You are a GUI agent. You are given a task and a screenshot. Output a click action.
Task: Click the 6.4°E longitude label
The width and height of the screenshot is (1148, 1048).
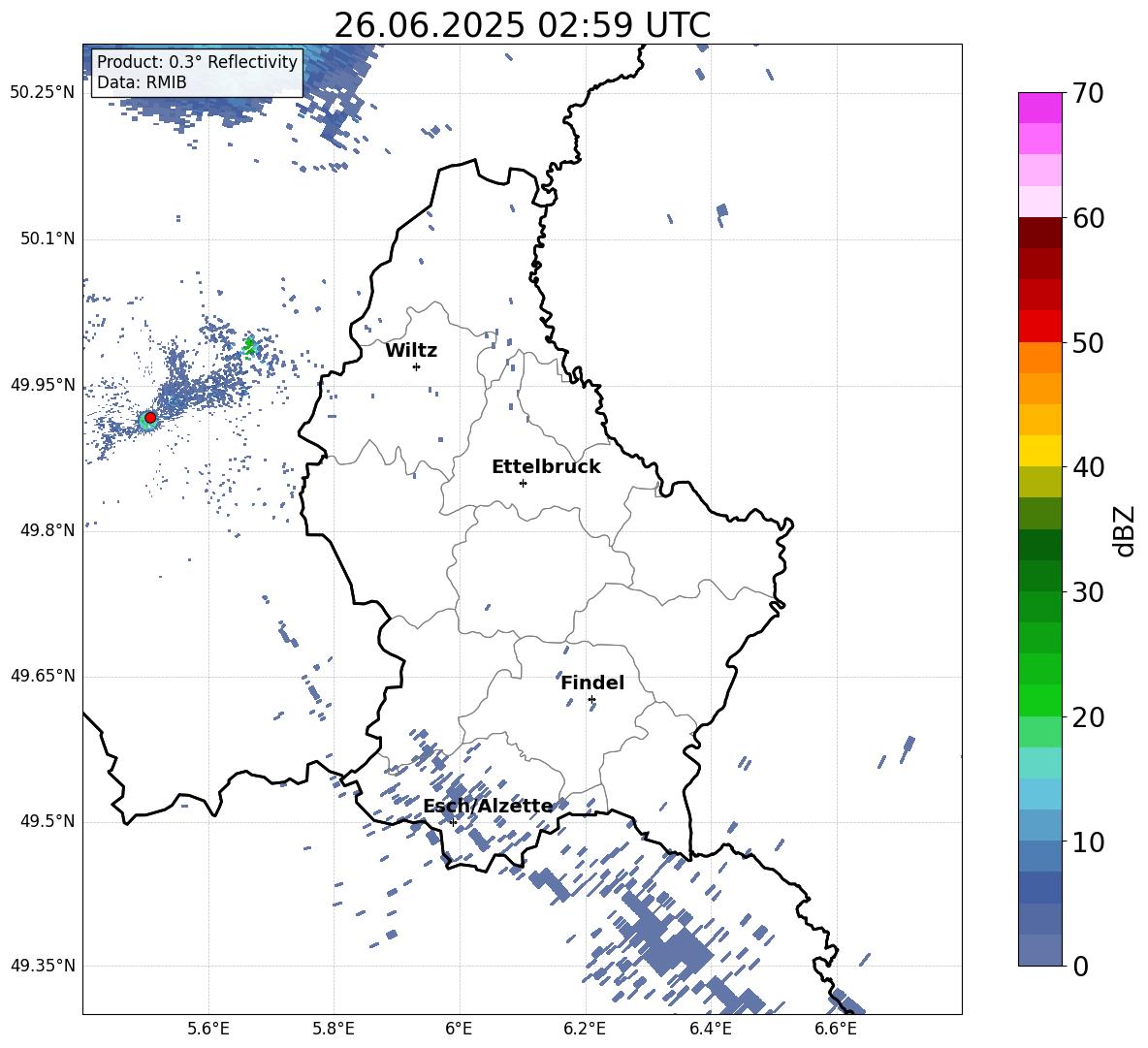tap(710, 1029)
